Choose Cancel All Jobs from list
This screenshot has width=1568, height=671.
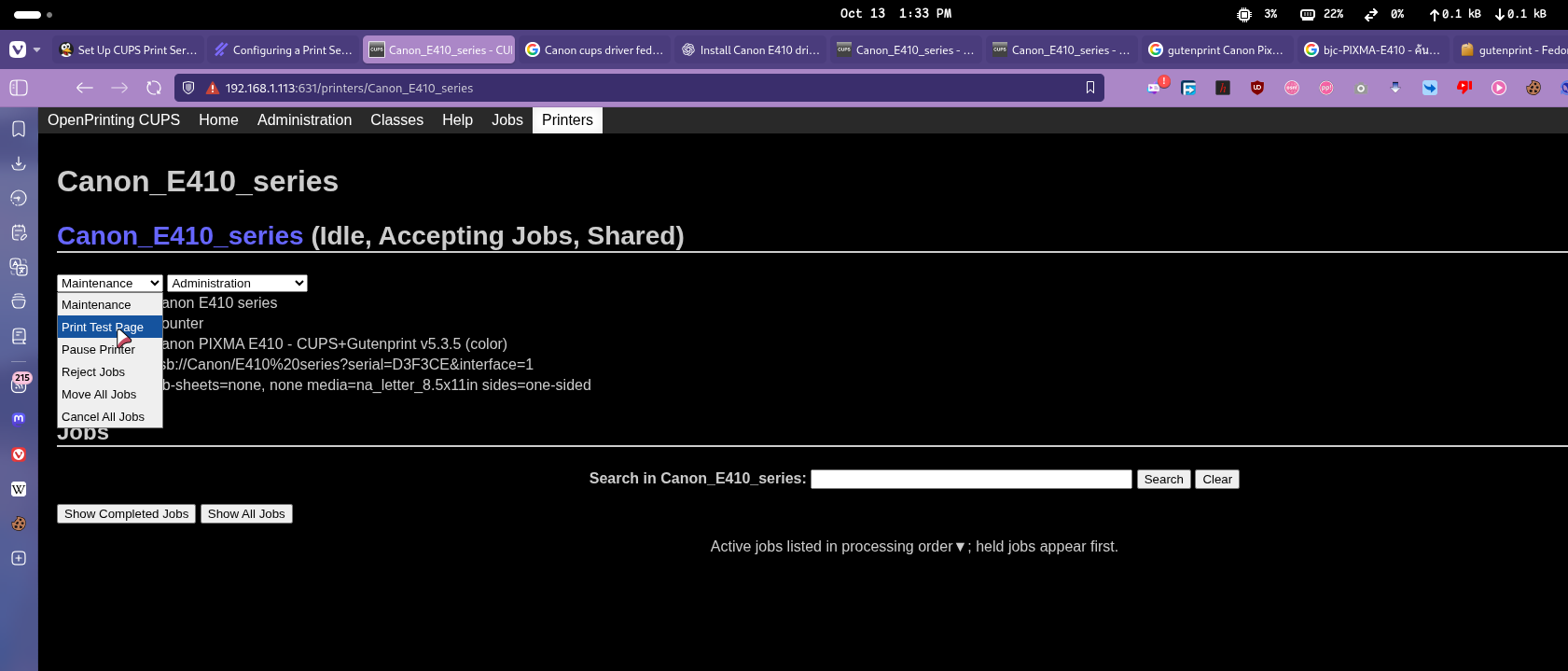[x=103, y=417]
